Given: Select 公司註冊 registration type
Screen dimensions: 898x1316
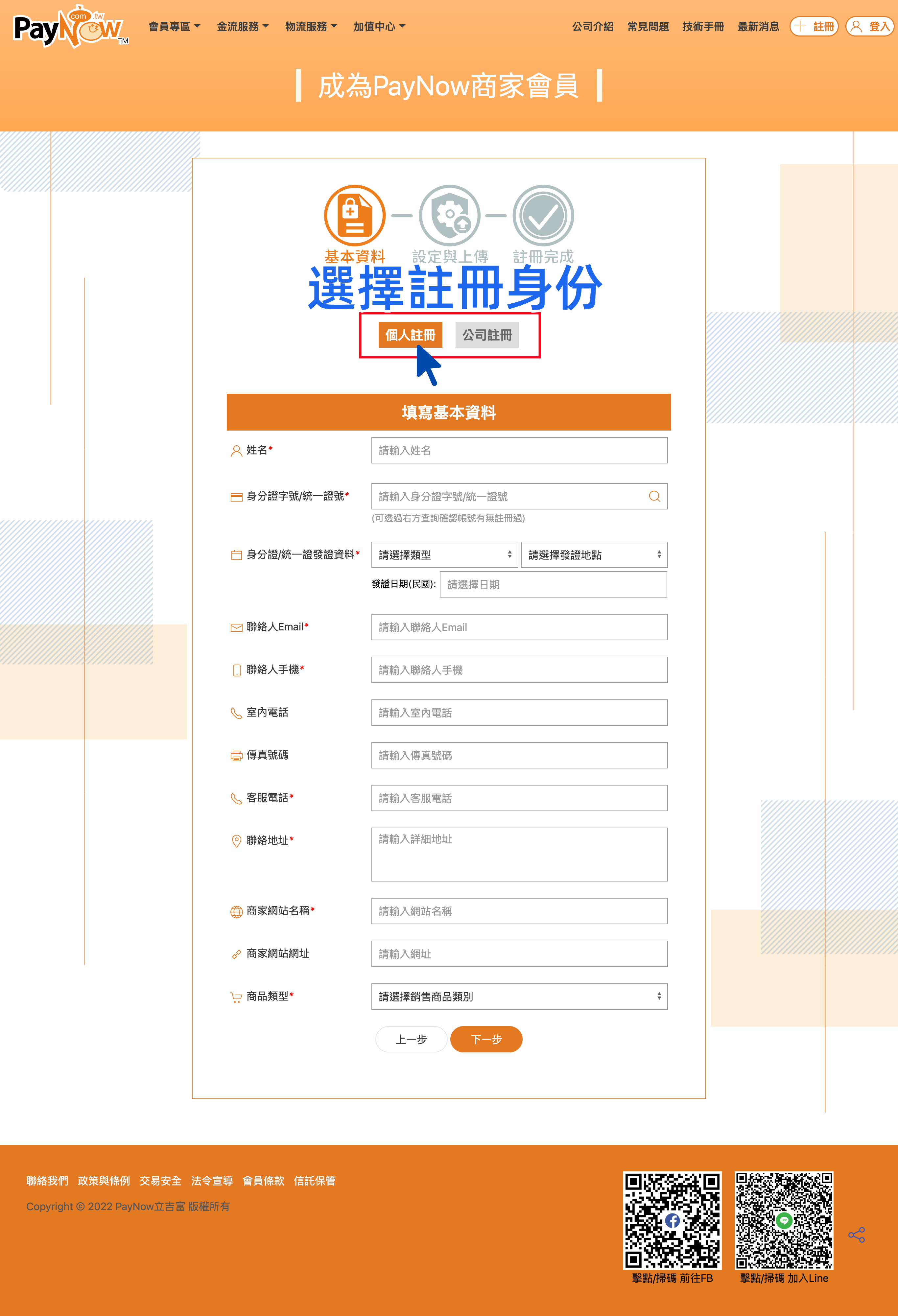Looking at the screenshot, I should [487, 335].
